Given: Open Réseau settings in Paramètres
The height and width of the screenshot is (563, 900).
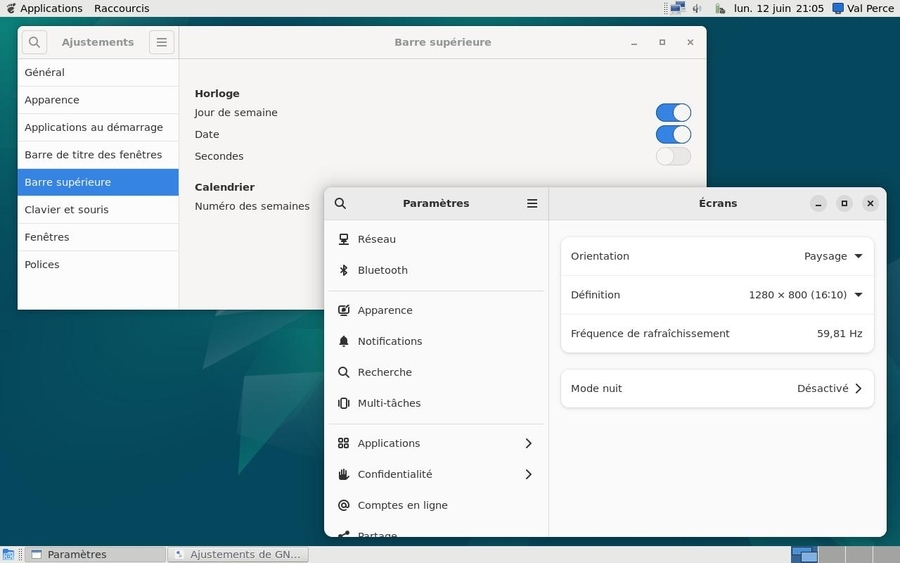Looking at the screenshot, I should (436, 239).
